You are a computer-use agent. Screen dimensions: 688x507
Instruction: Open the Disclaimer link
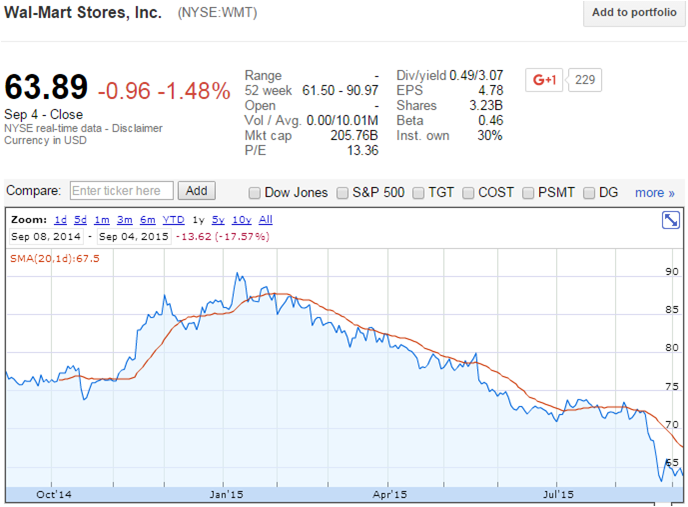click(x=136, y=128)
